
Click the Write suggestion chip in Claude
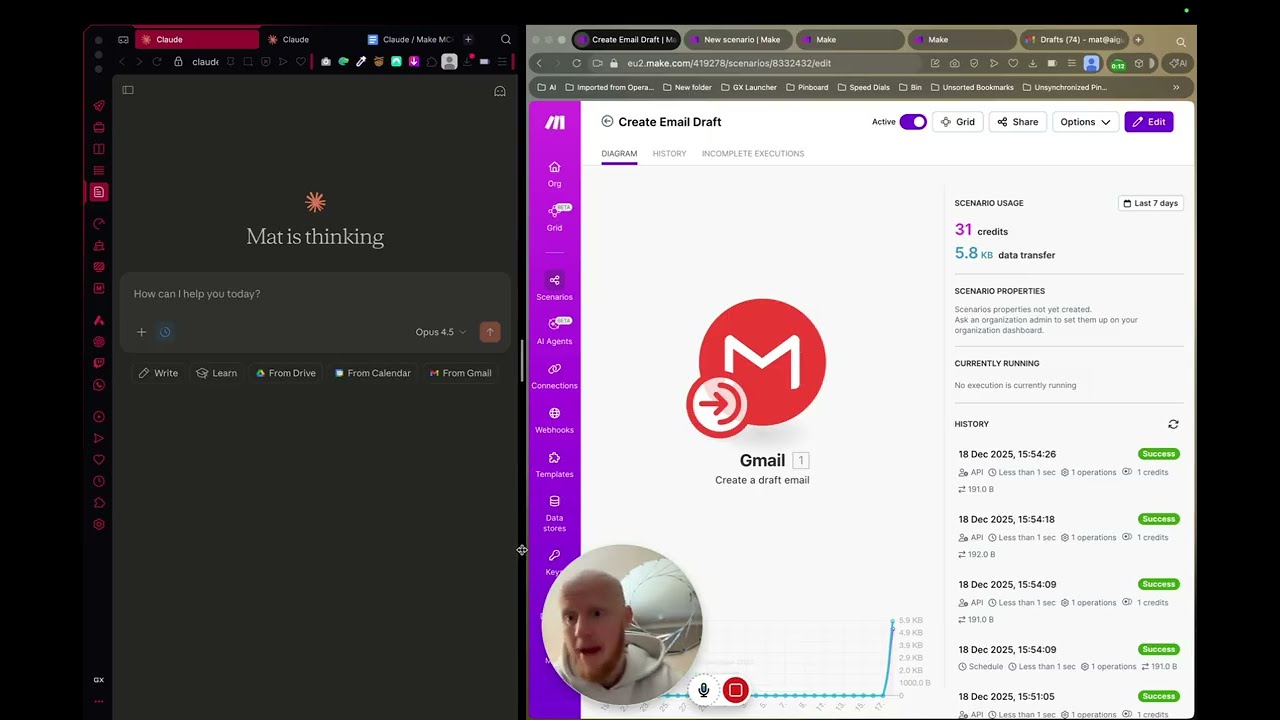pyautogui.click(x=158, y=373)
